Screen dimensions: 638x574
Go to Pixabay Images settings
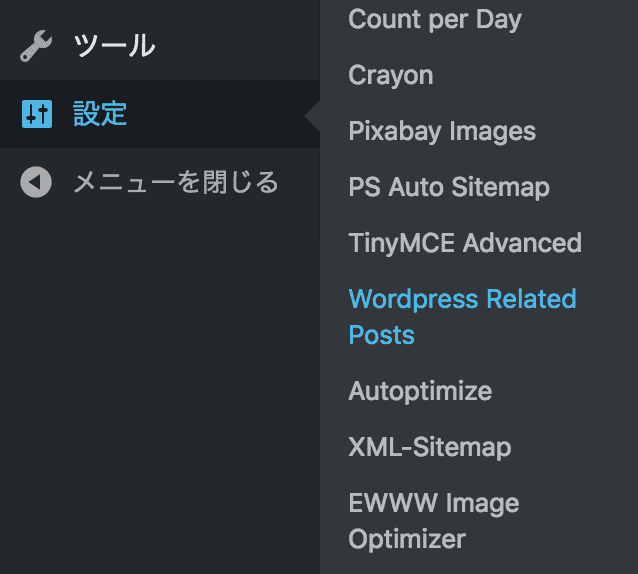click(x=441, y=131)
